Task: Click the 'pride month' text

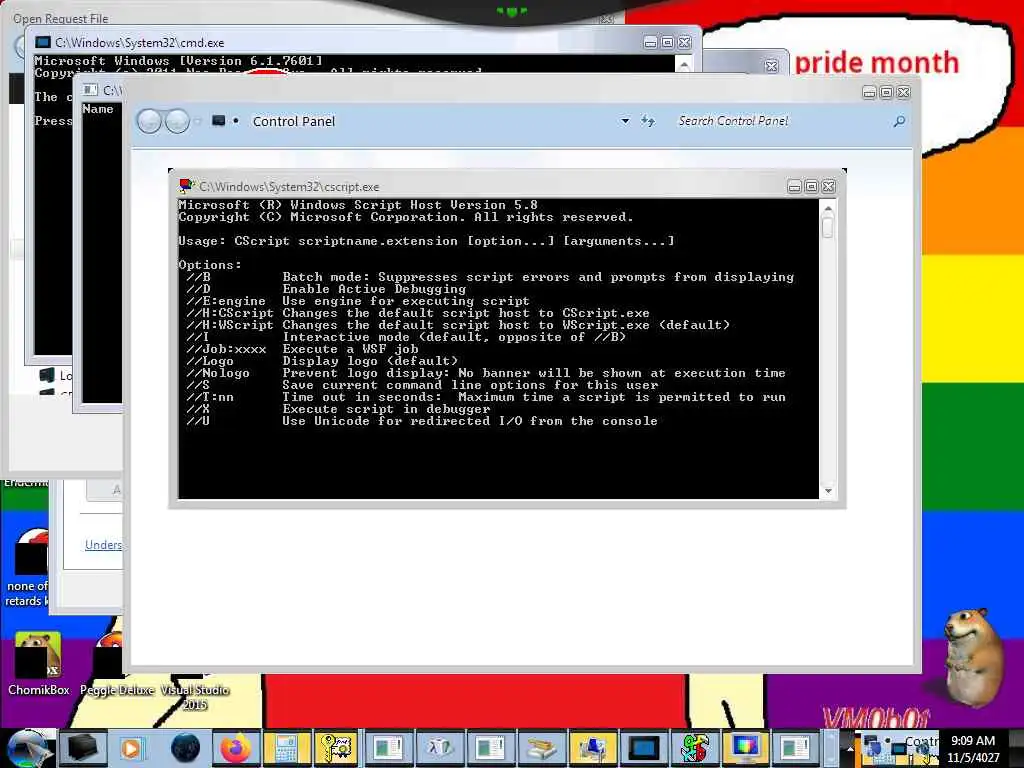Action: tap(876, 63)
